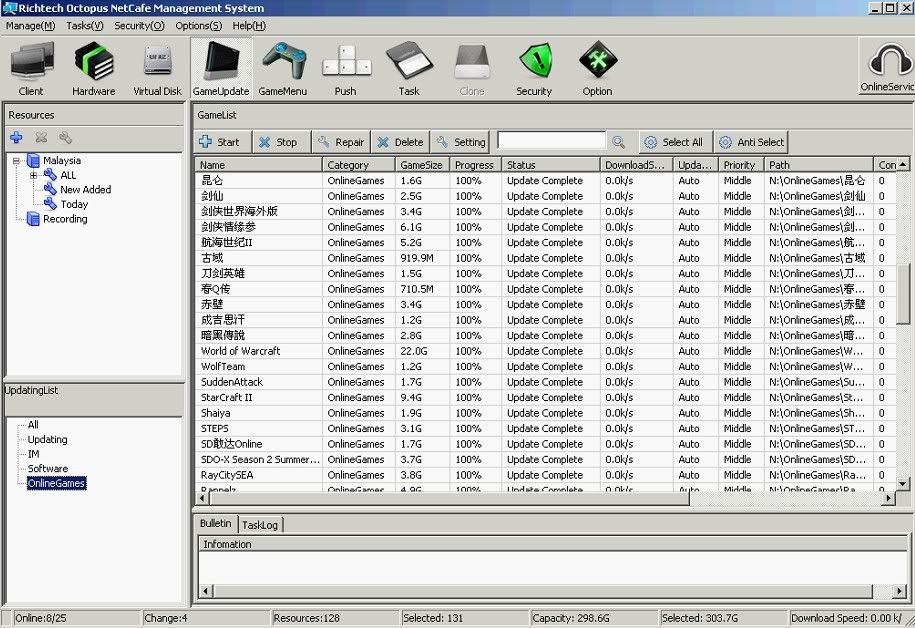Add a resource with the plus icon
The width and height of the screenshot is (915, 628).
point(17,138)
